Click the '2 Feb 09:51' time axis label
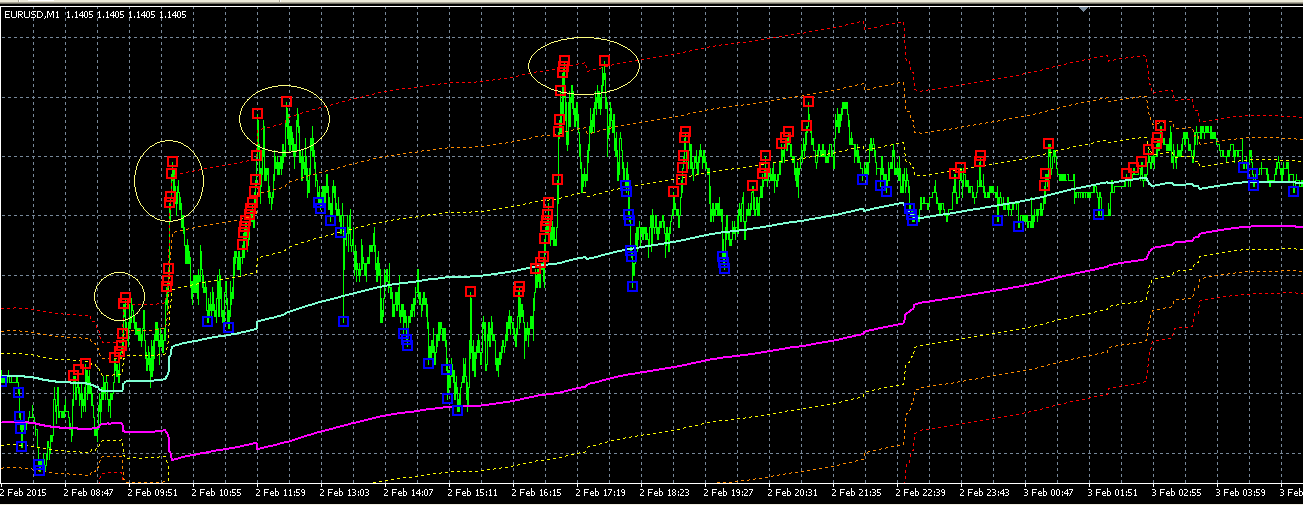The image size is (1303, 525). pyautogui.click(x=153, y=492)
